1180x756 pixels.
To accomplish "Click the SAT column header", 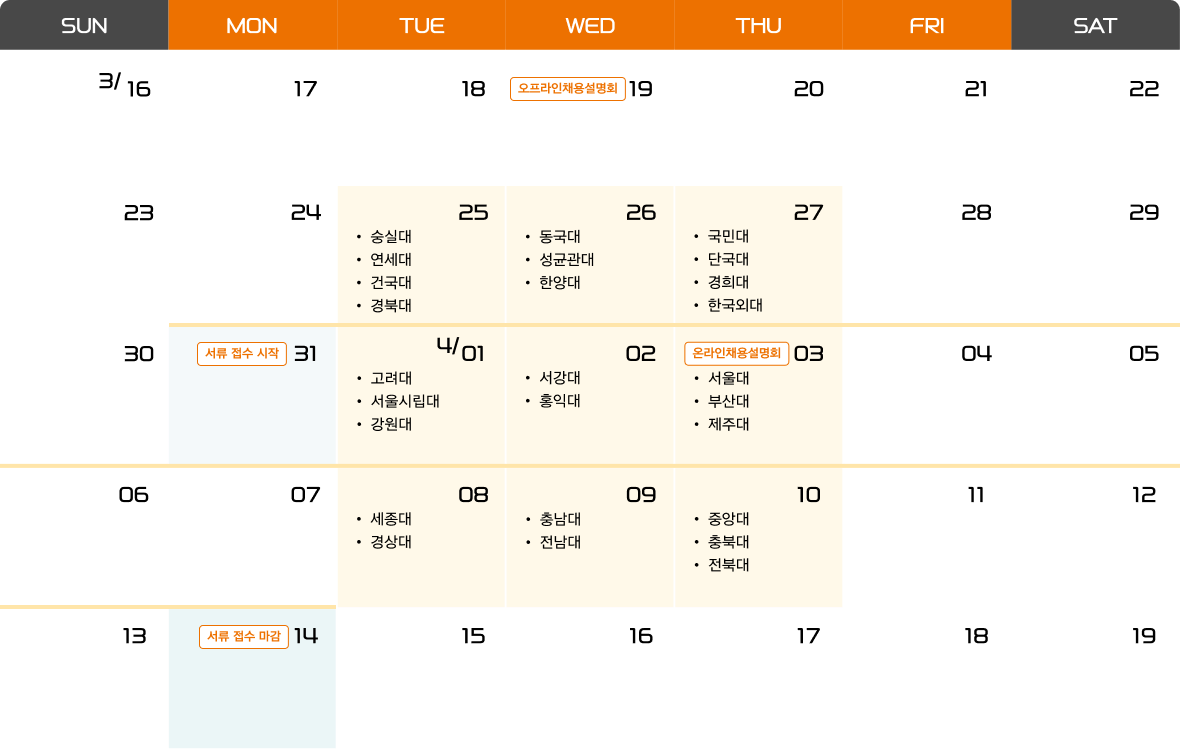I will tap(1095, 26).
